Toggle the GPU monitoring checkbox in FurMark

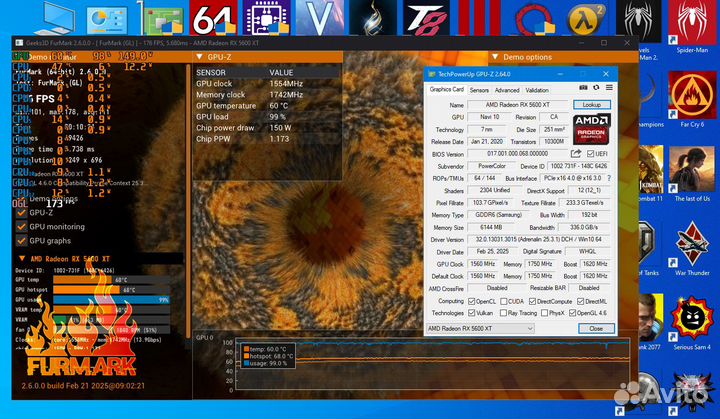point(22,226)
